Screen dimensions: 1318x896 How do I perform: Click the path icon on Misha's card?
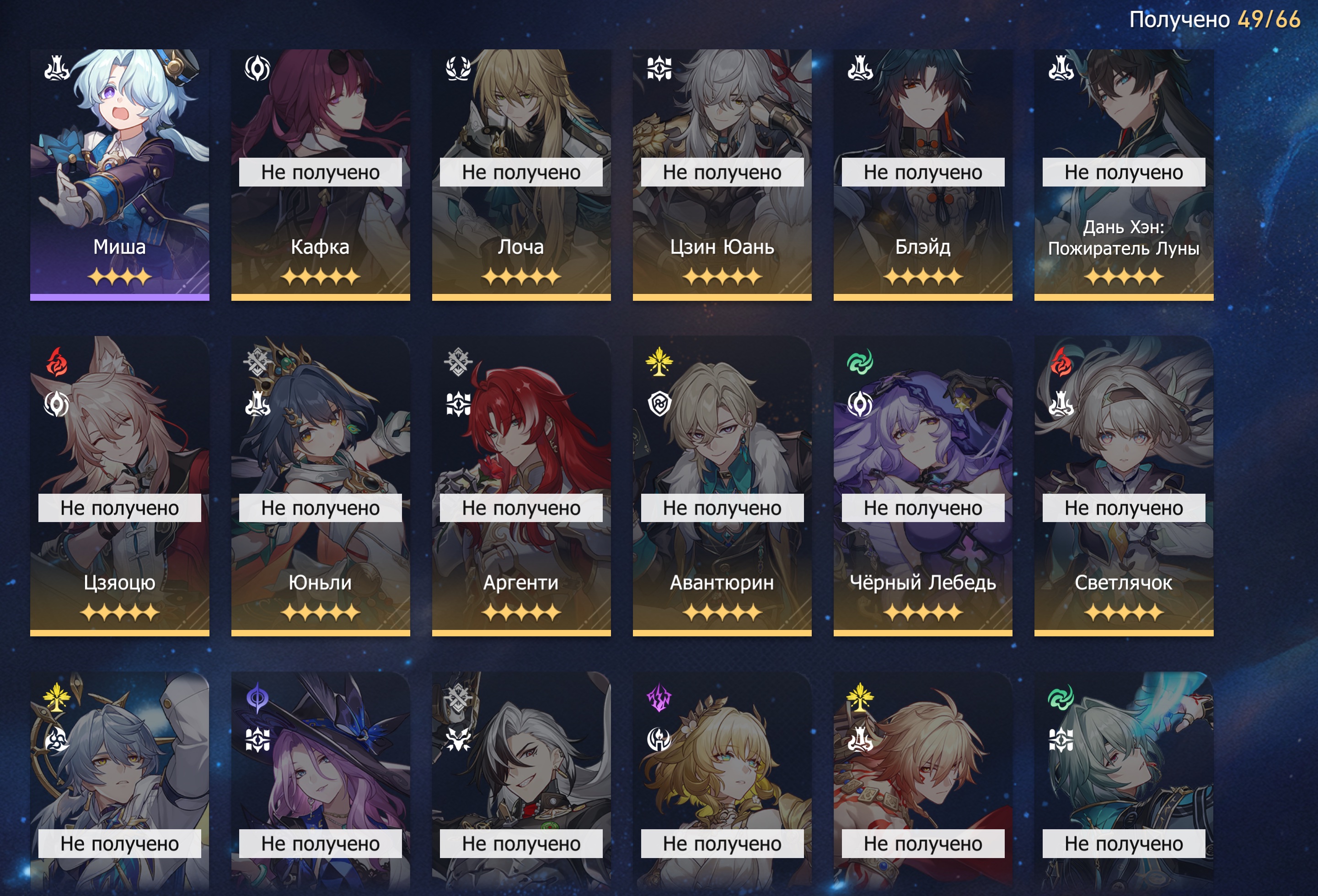[57, 69]
